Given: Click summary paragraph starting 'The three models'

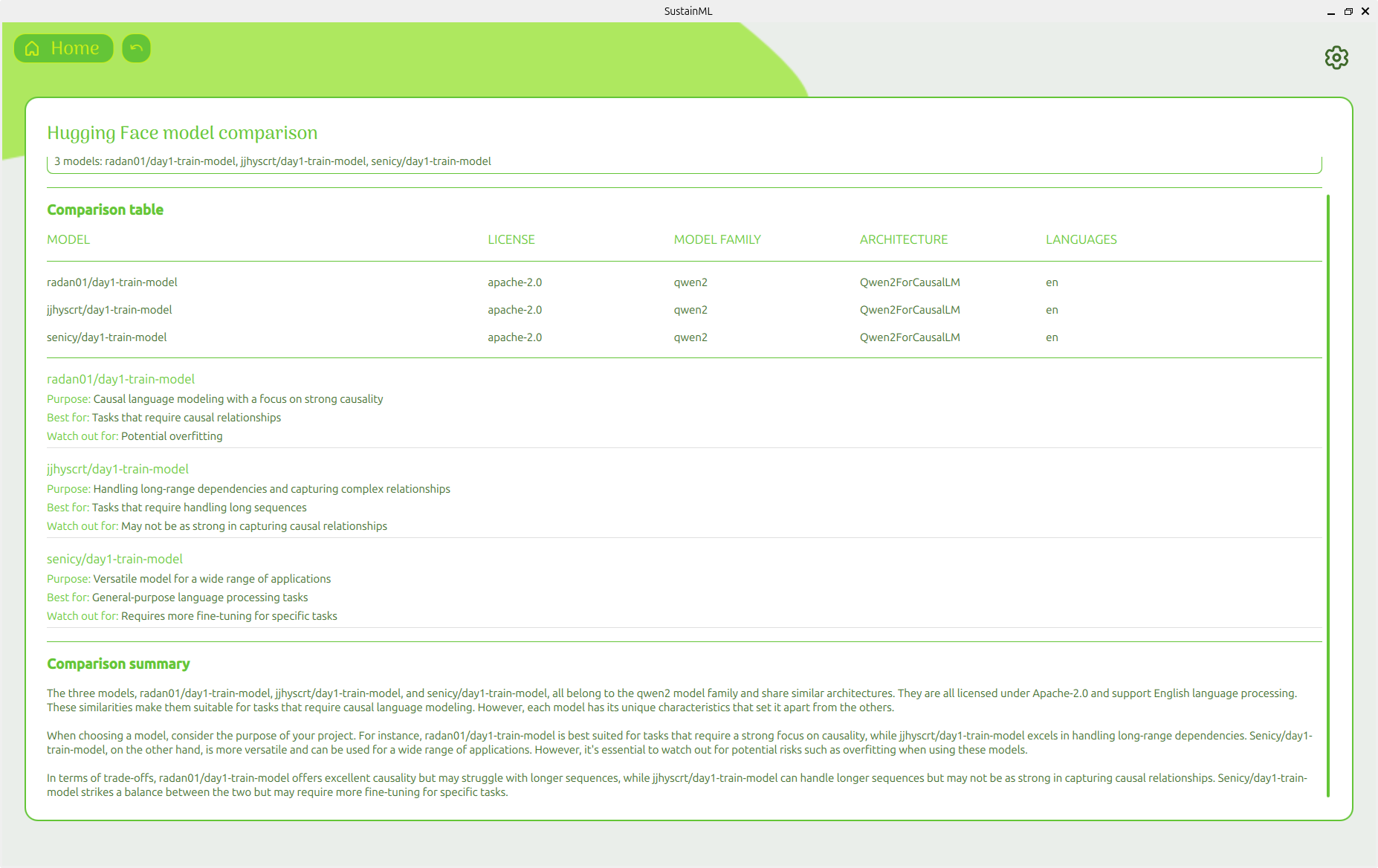Looking at the screenshot, I should coord(672,701).
